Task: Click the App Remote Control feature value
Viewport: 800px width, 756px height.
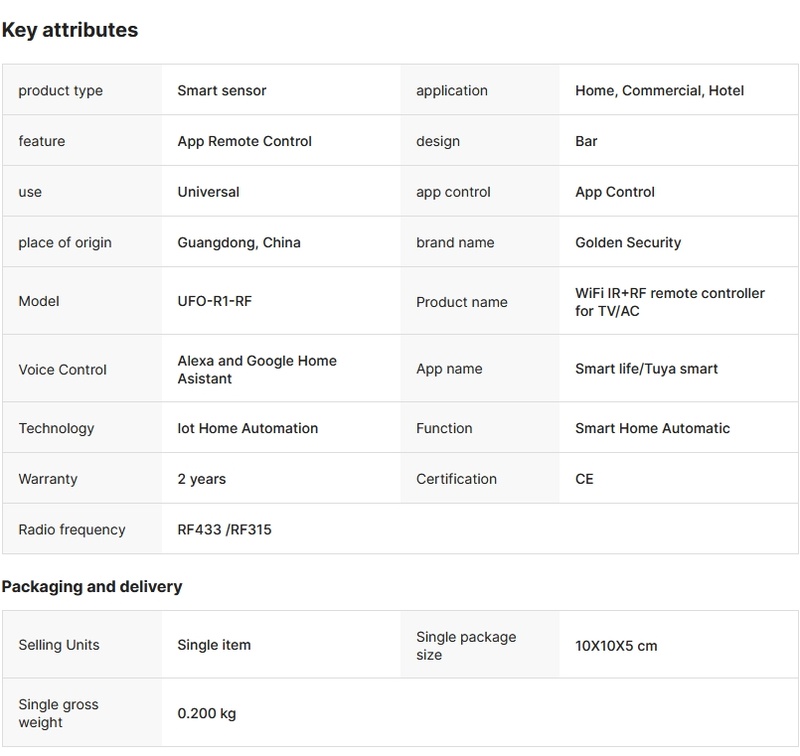Action: click(245, 142)
